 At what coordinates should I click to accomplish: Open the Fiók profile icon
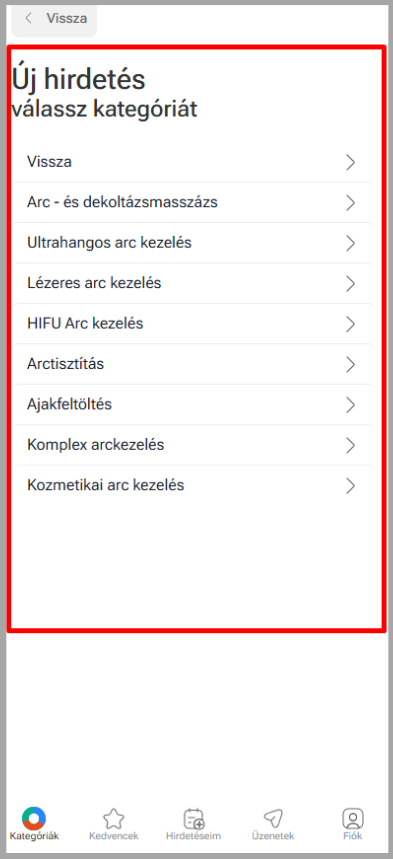tap(353, 818)
